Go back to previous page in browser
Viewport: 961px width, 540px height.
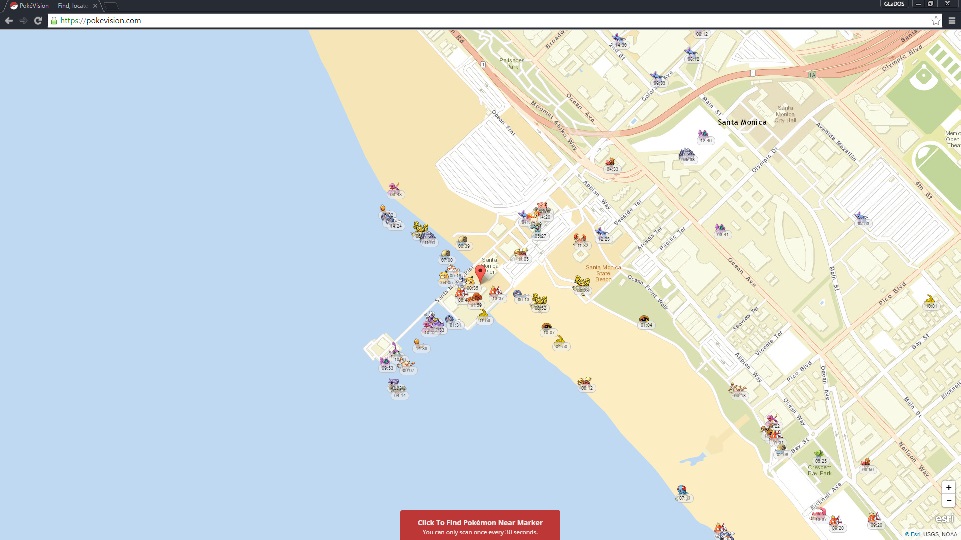(x=9, y=20)
